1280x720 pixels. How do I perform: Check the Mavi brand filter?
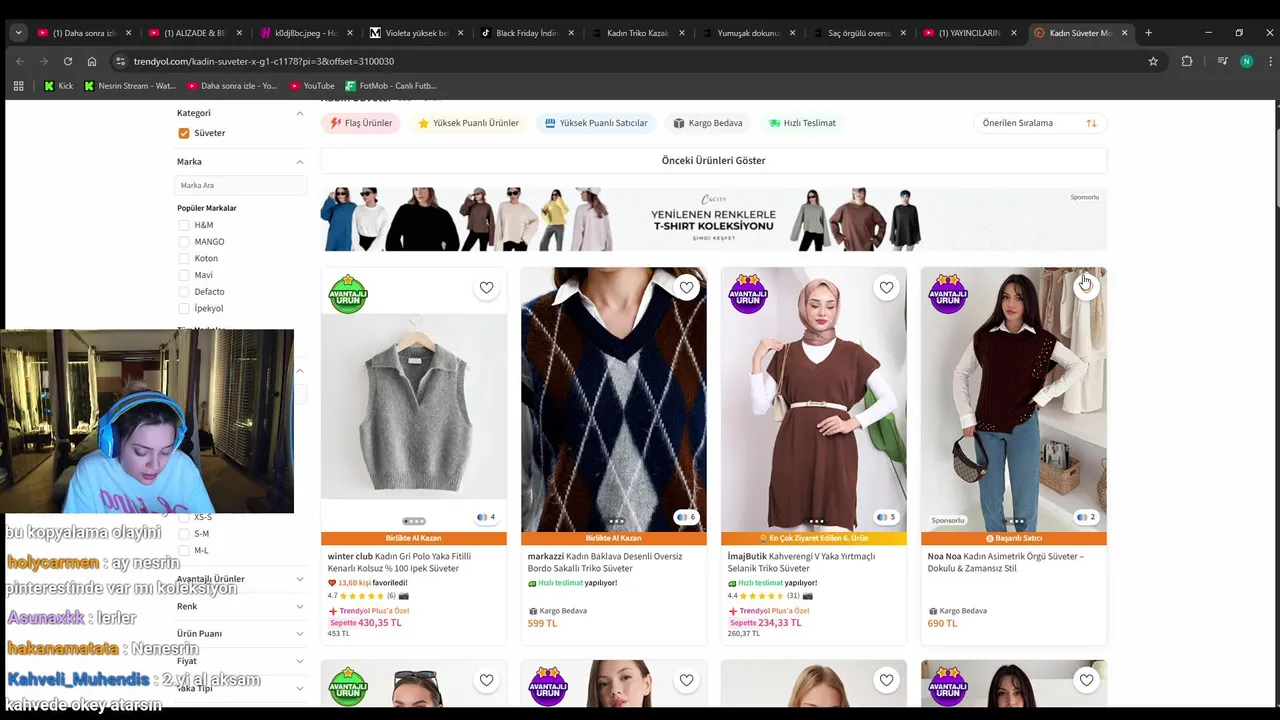point(184,275)
